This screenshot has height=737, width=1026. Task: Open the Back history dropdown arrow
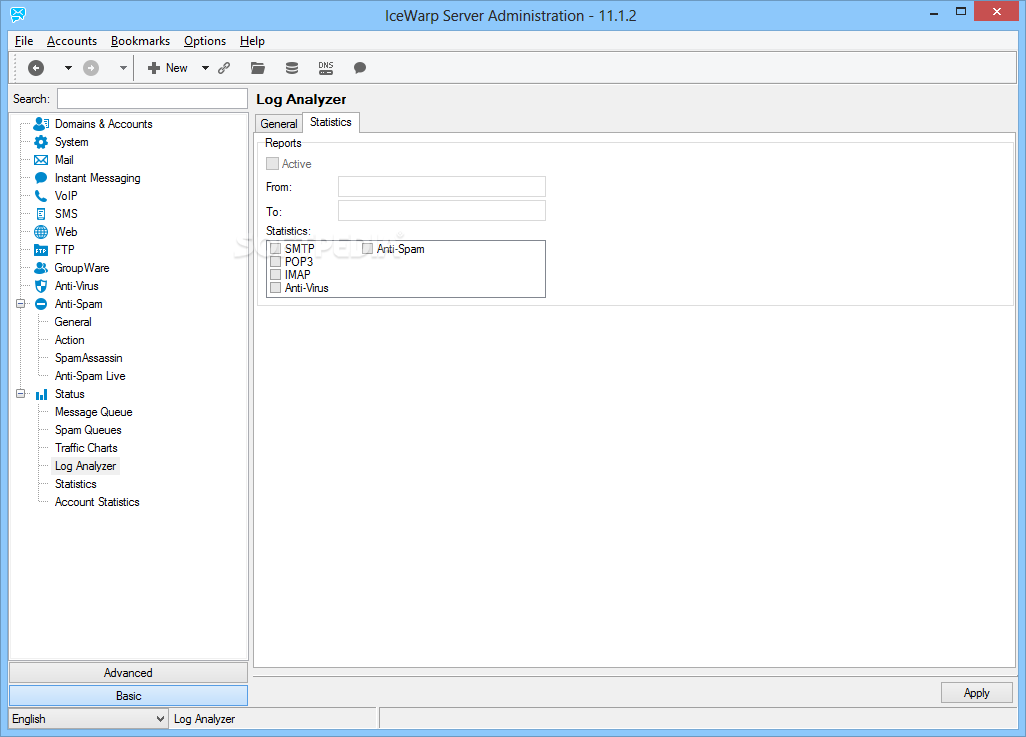(x=68, y=68)
